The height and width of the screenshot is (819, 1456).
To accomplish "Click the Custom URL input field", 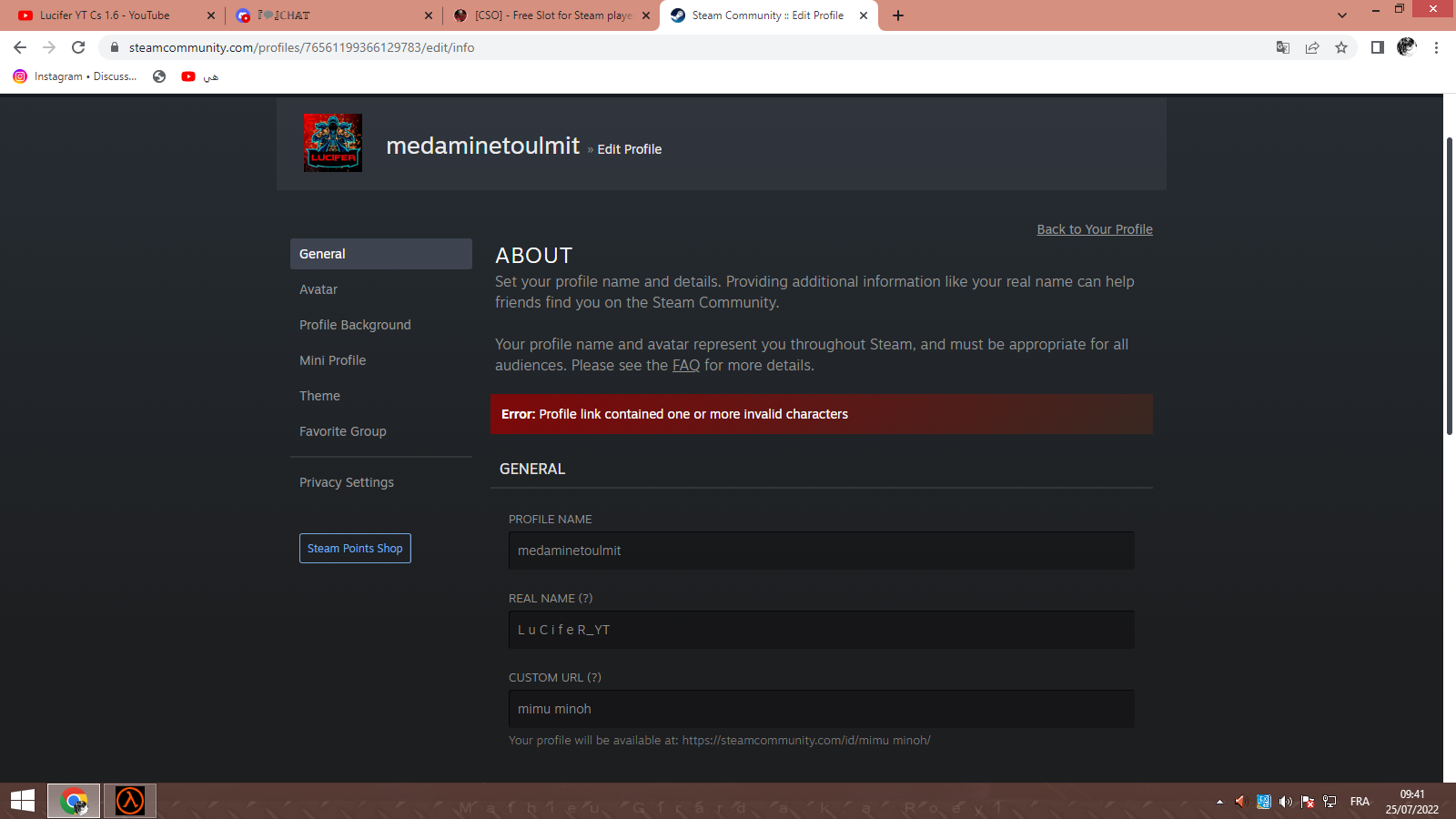I will (x=821, y=709).
